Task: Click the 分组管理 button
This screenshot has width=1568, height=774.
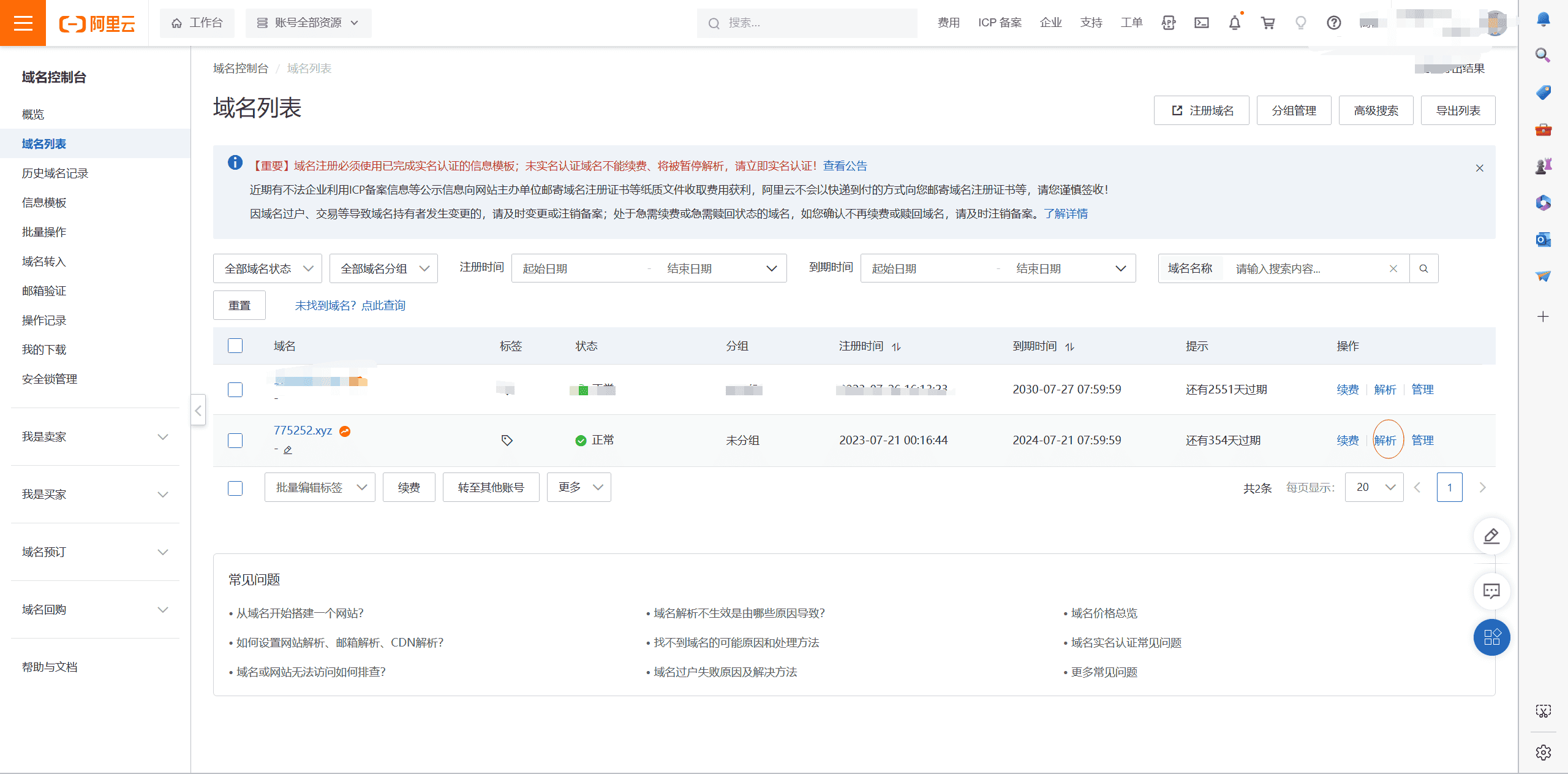Action: point(1294,110)
